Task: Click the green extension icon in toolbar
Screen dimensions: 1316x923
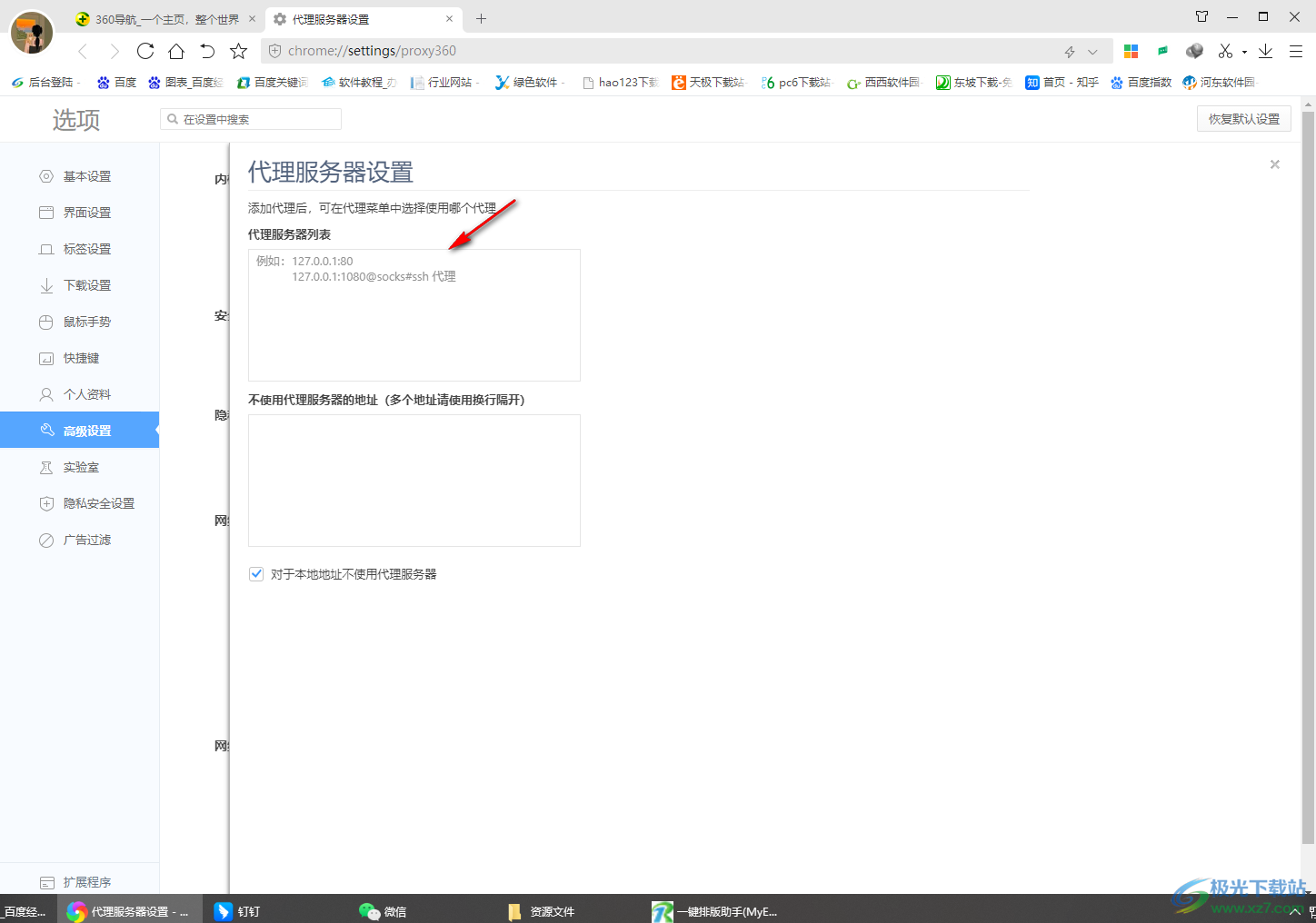Action: pyautogui.click(x=1162, y=51)
